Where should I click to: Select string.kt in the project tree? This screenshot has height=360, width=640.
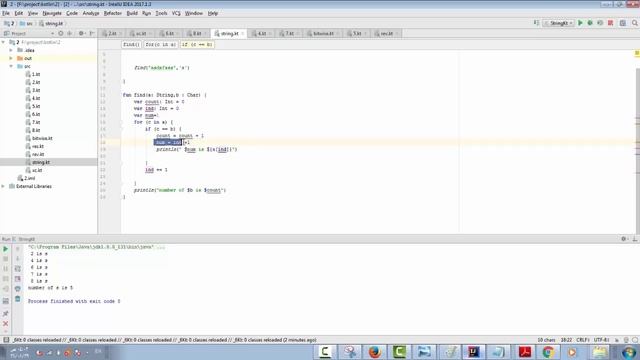[41, 162]
